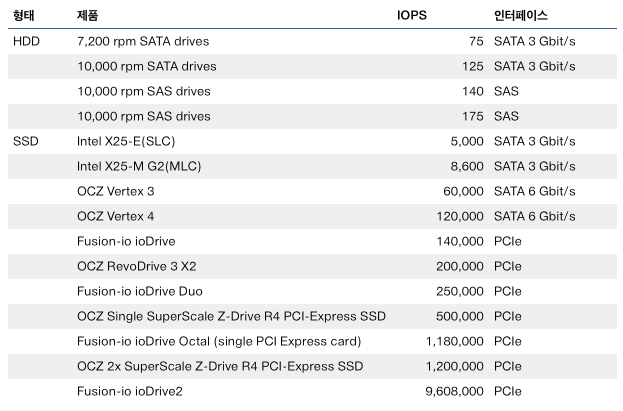The image size is (623, 411).
Task: Click the OCZ Single SuperScale Z-Drive R4 cell
Action: coord(231,317)
